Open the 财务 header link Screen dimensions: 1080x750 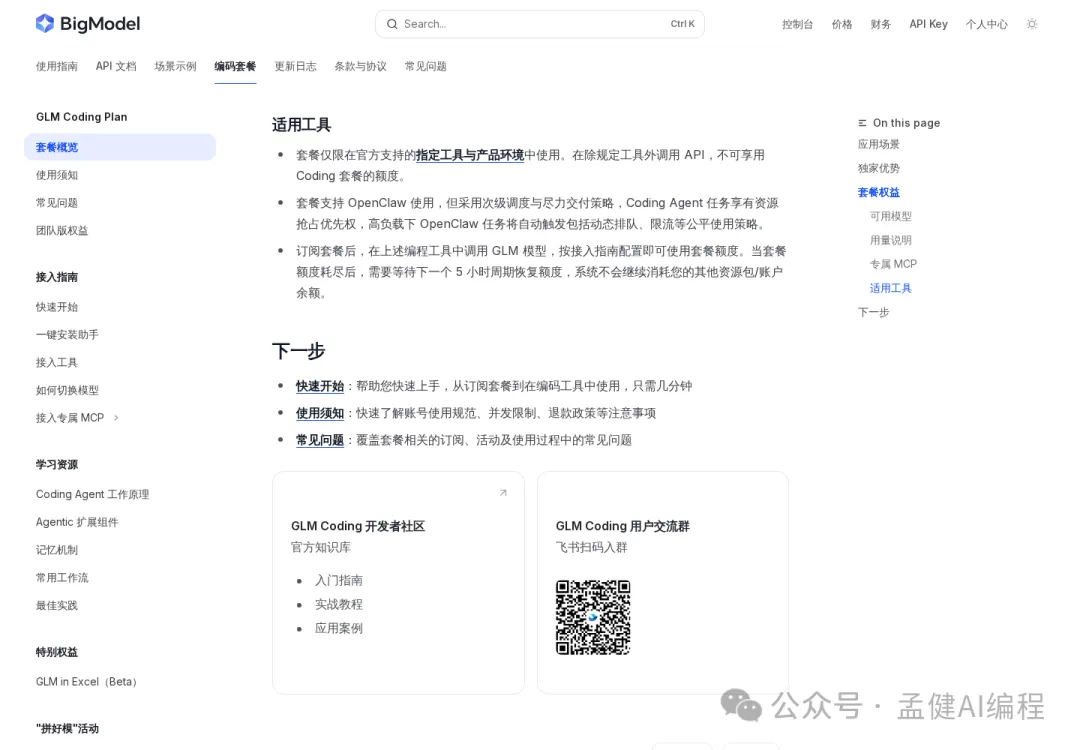tap(880, 24)
